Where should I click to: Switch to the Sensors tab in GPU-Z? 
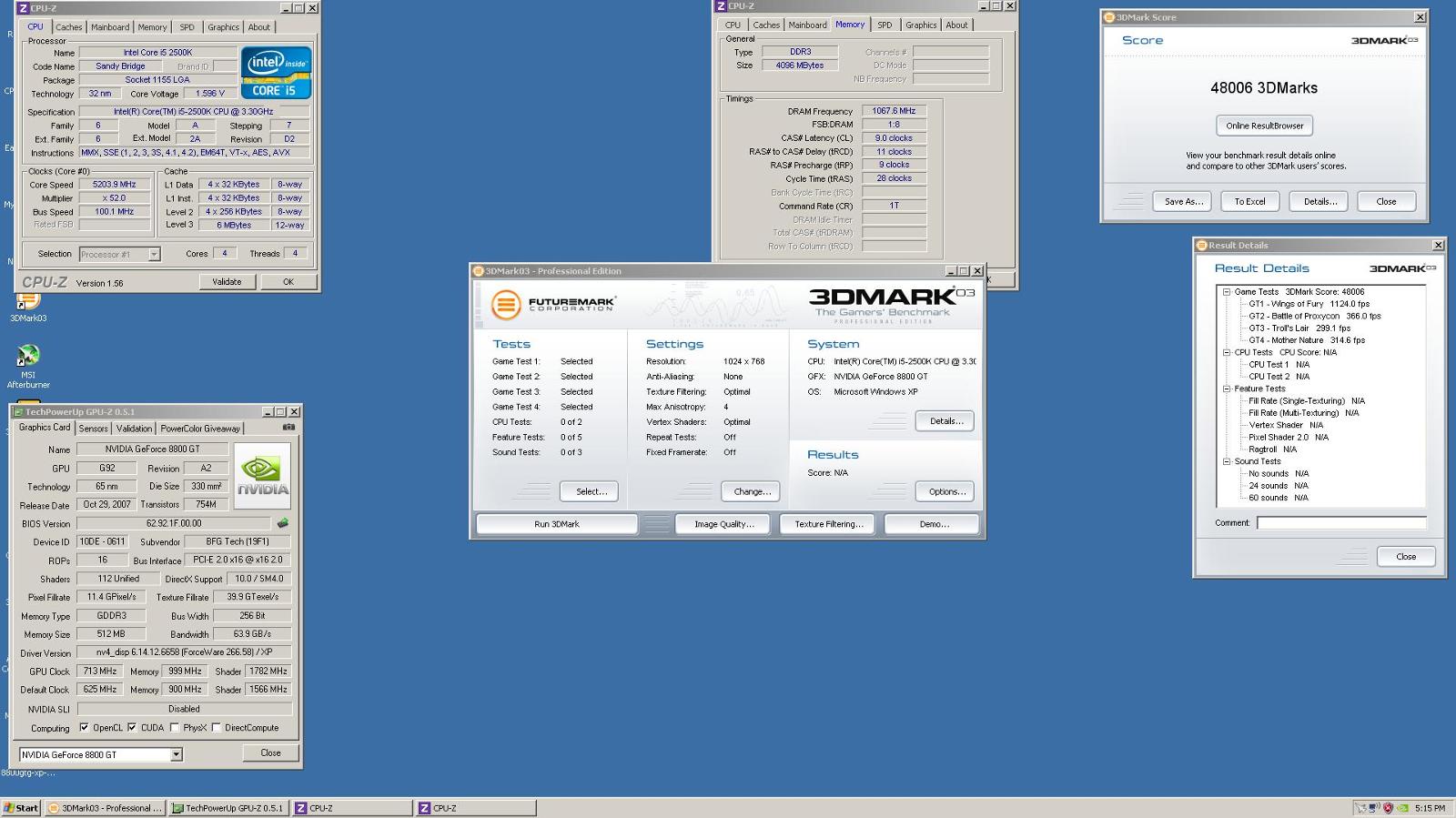pos(93,429)
